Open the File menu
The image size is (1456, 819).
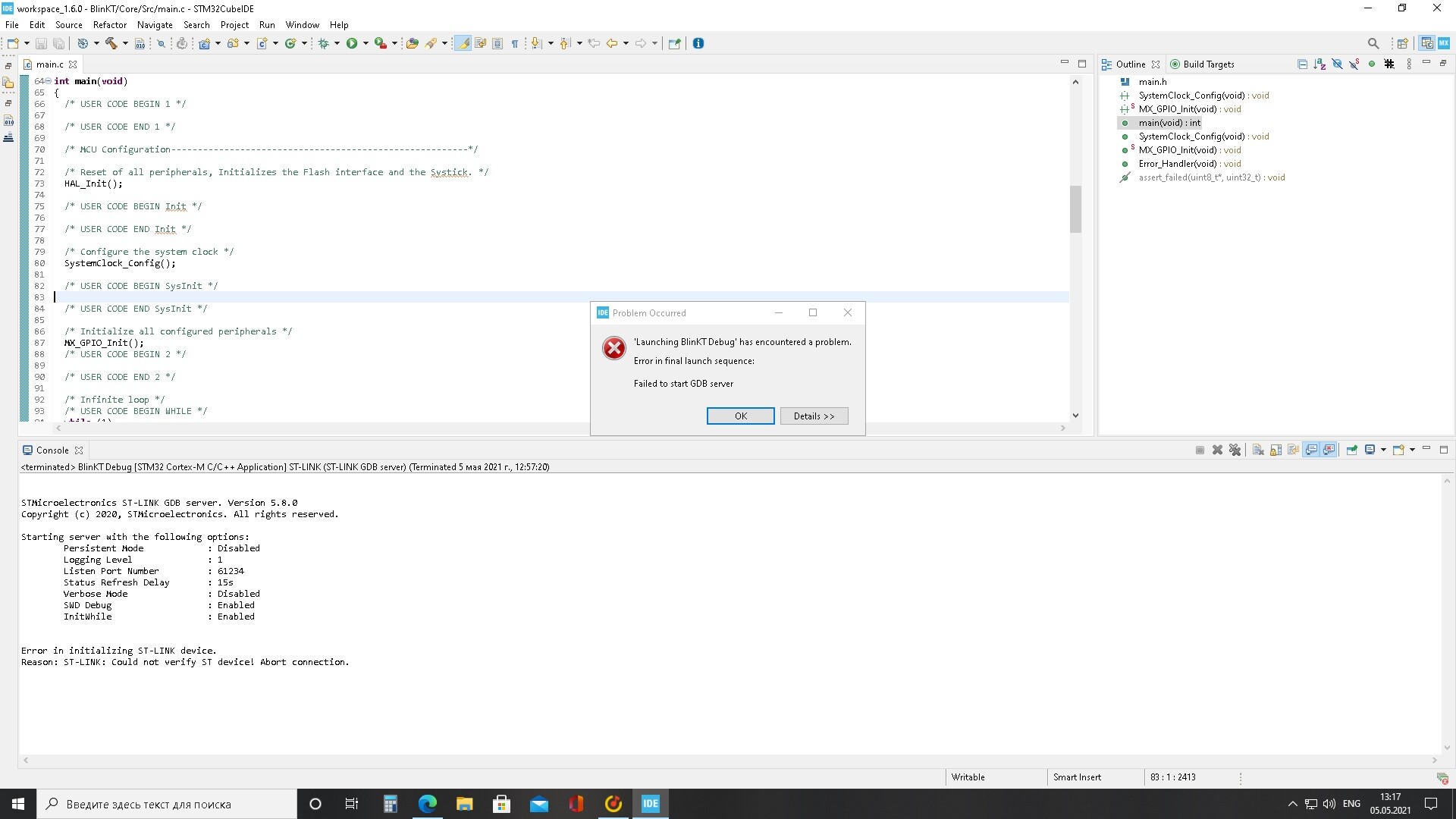click(x=11, y=25)
